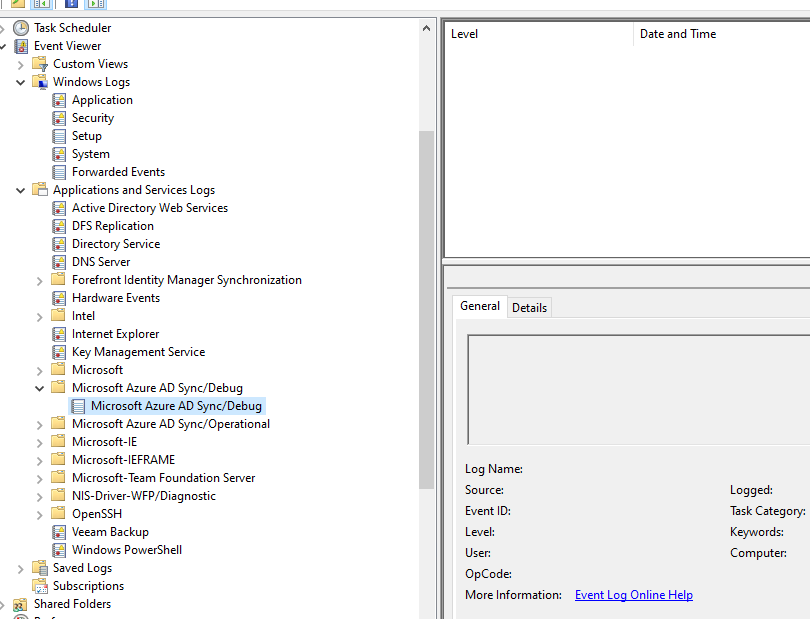Click the Intel folder icon
Screen dimensions: 810x619
click(x=58, y=316)
